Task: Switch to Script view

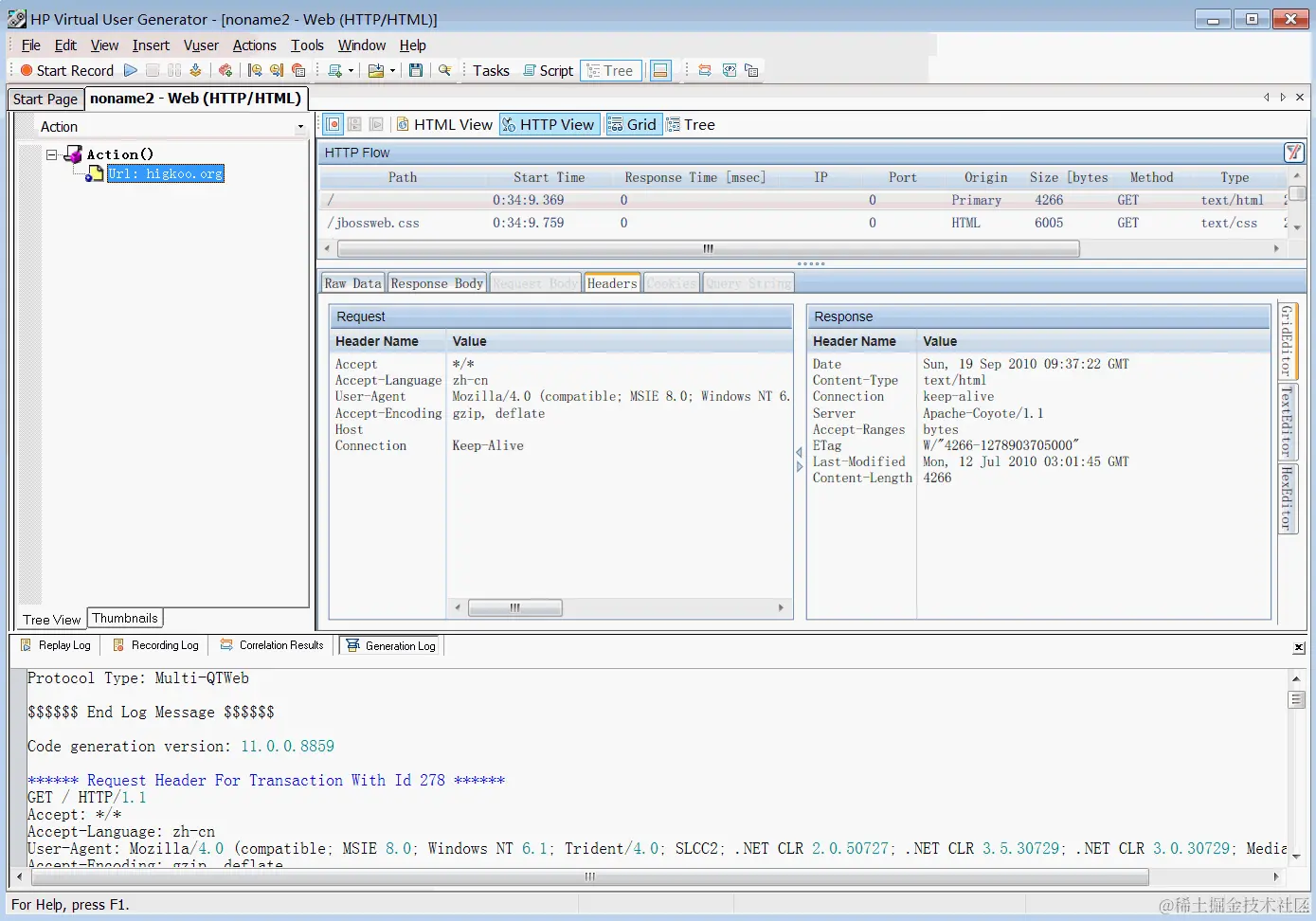Action: pyautogui.click(x=548, y=70)
